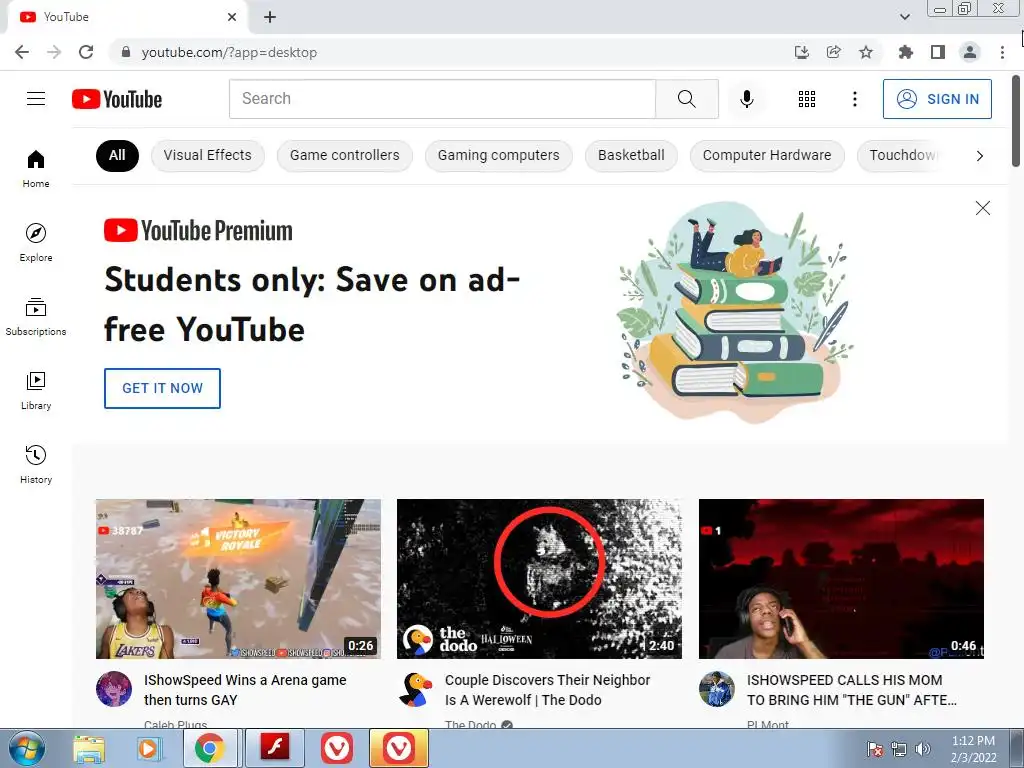The image size is (1024, 768).
Task: Open the YouTube hamburger guide menu
Action: pos(36,99)
